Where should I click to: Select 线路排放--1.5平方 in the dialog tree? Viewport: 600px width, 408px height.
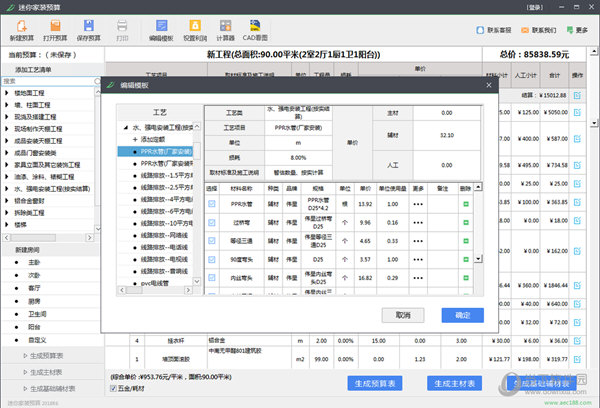coord(166,175)
